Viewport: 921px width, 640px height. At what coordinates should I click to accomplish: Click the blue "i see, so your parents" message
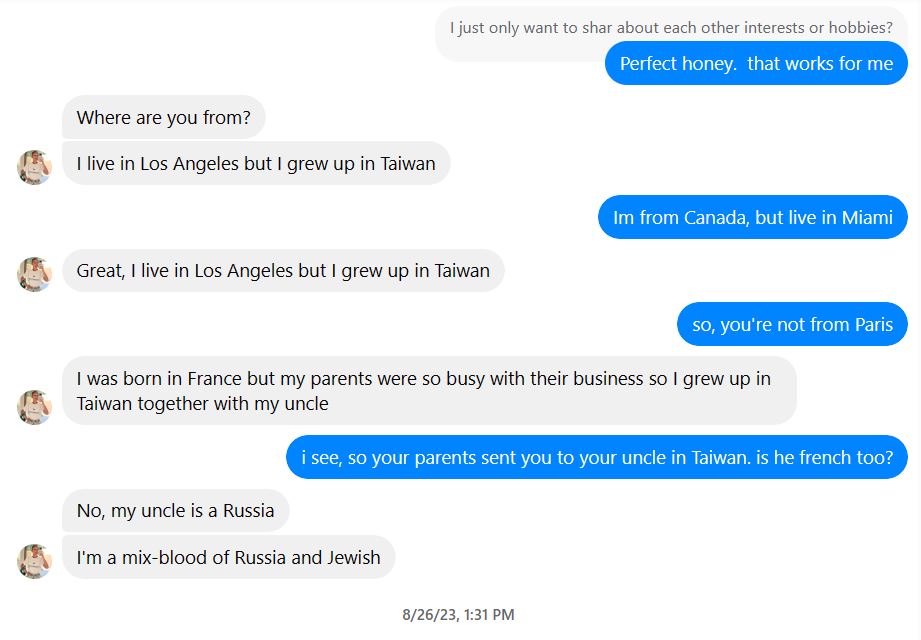pyautogui.click(x=596, y=458)
